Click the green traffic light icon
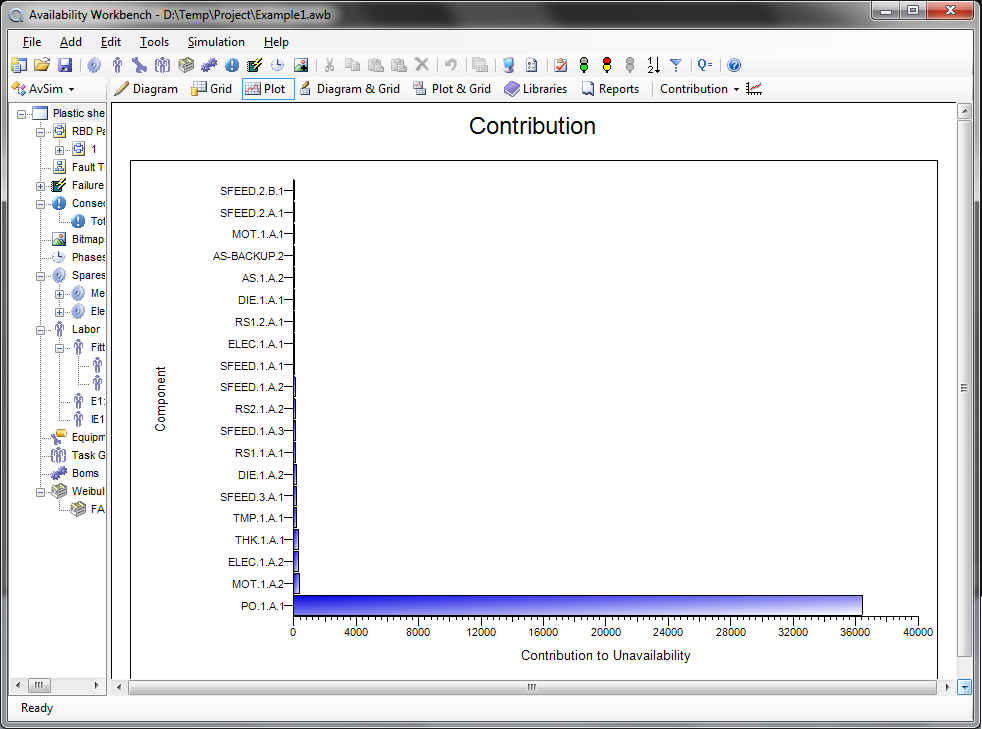 click(x=584, y=65)
